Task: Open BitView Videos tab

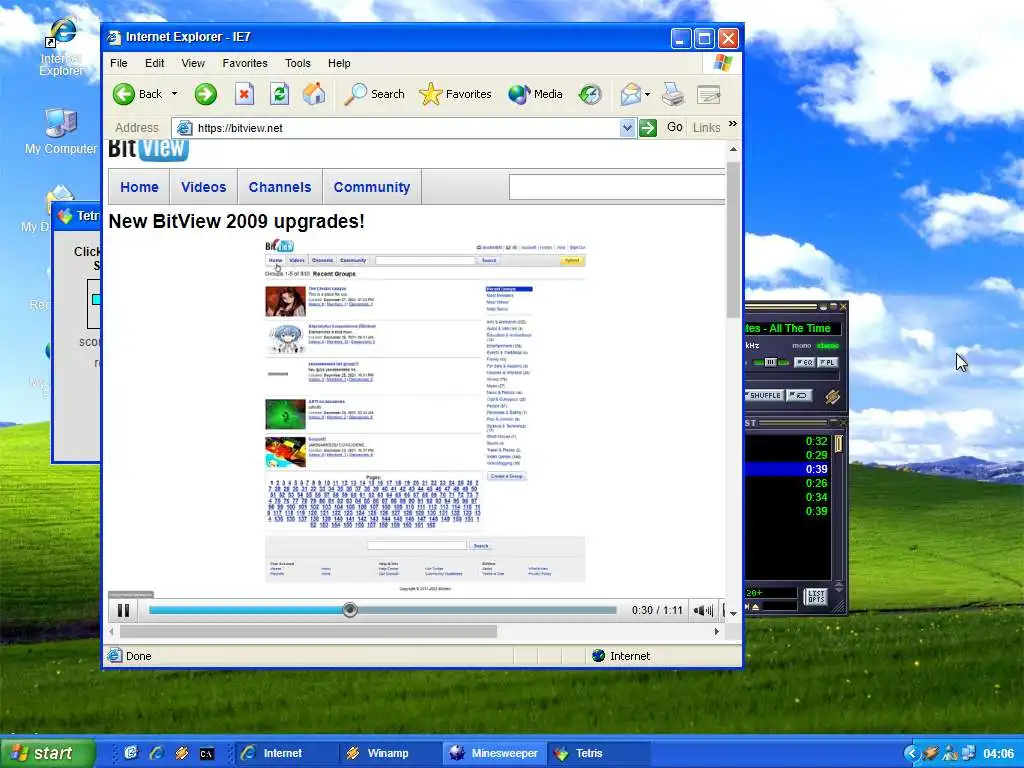Action: (x=204, y=187)
